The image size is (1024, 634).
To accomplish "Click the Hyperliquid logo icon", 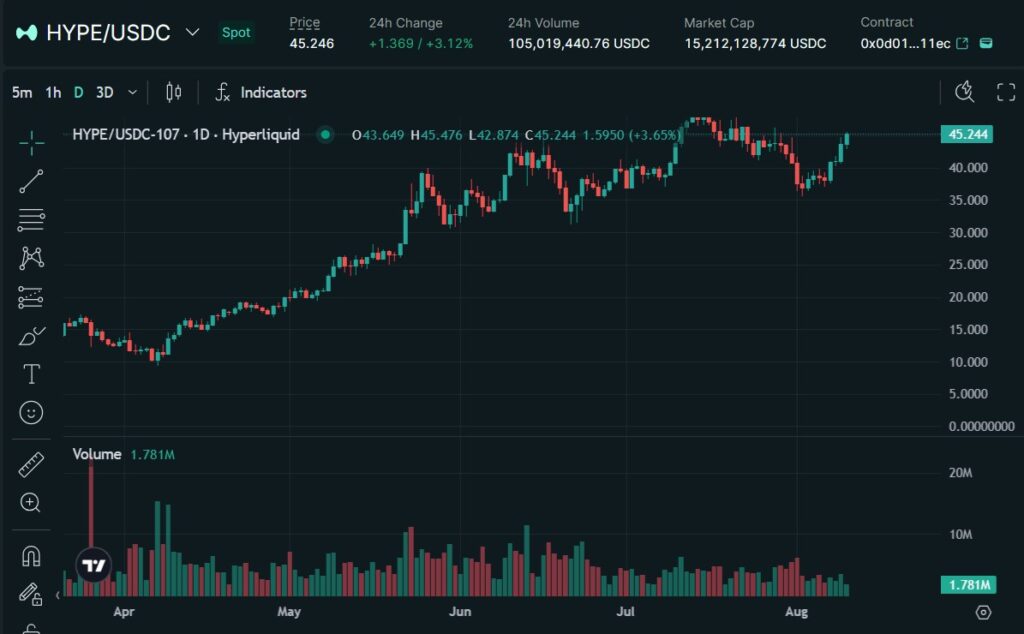I will 27,32.
